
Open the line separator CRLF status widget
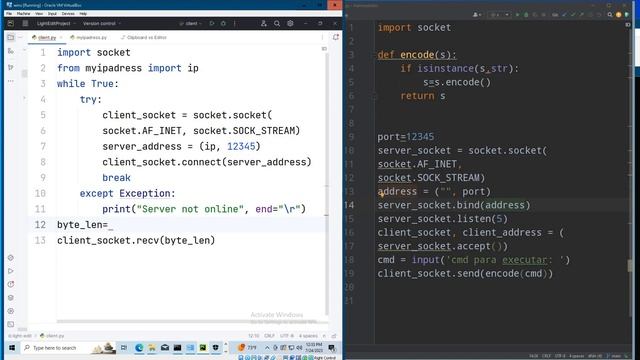[x=269, y=336]
